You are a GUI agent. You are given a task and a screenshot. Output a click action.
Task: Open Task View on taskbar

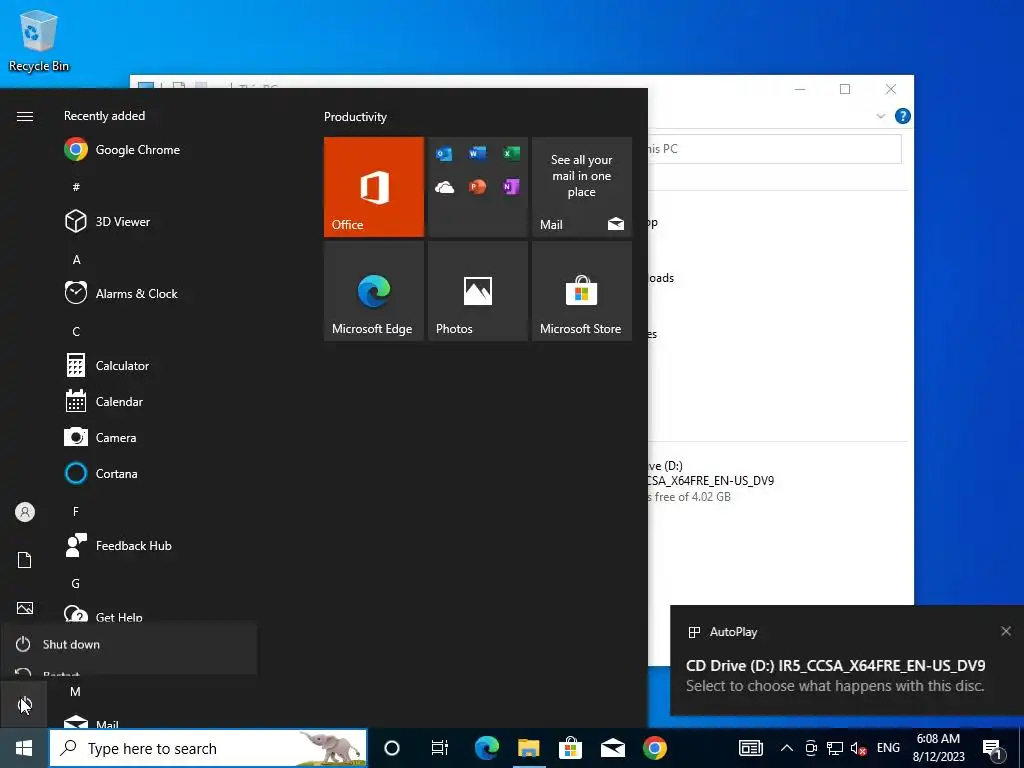coord(440,748)
